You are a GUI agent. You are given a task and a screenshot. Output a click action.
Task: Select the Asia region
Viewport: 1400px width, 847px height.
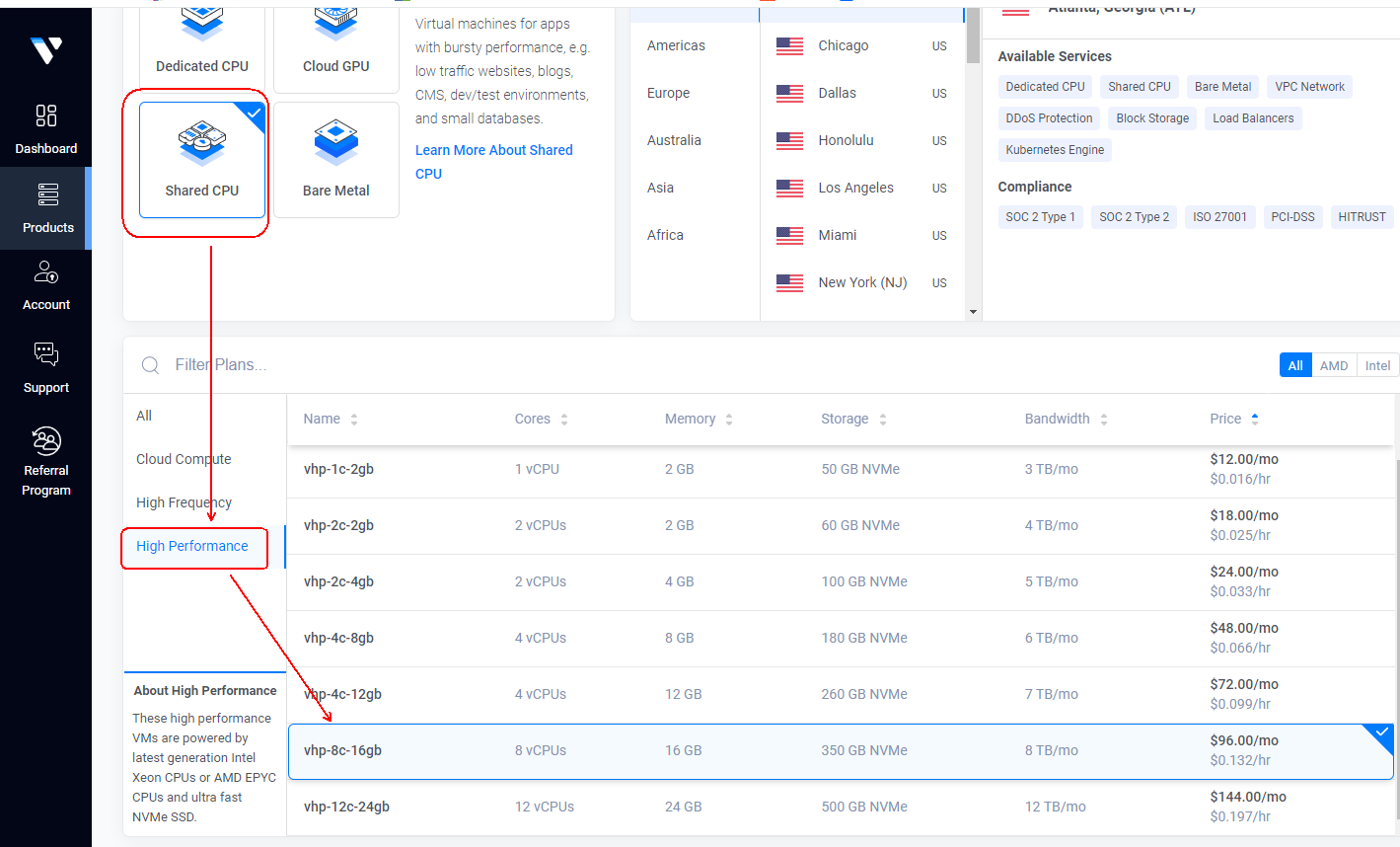660,188
